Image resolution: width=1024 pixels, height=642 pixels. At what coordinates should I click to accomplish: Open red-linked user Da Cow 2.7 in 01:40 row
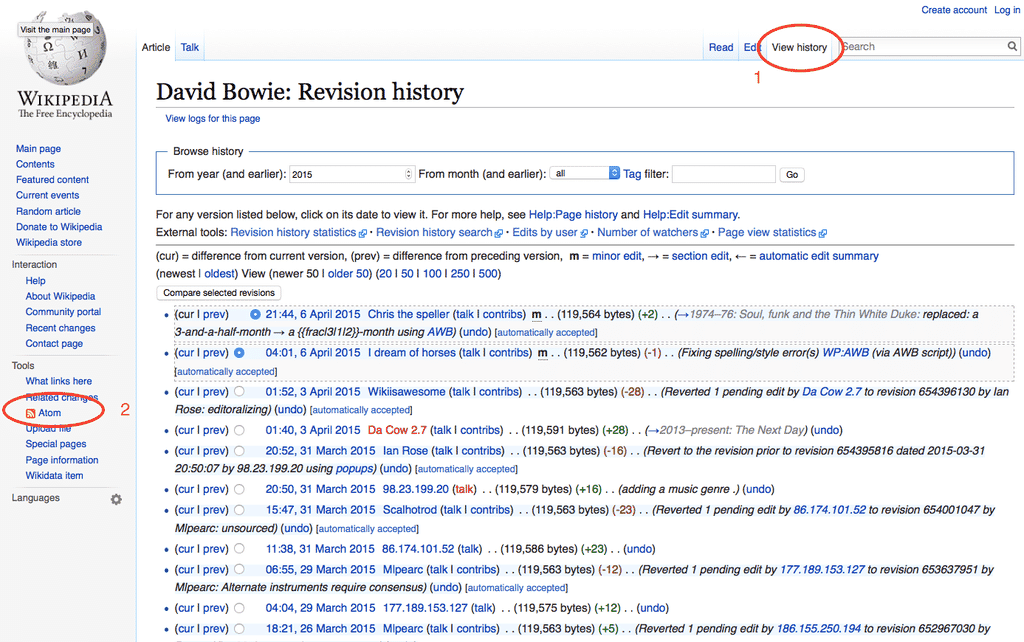(396, 430)
